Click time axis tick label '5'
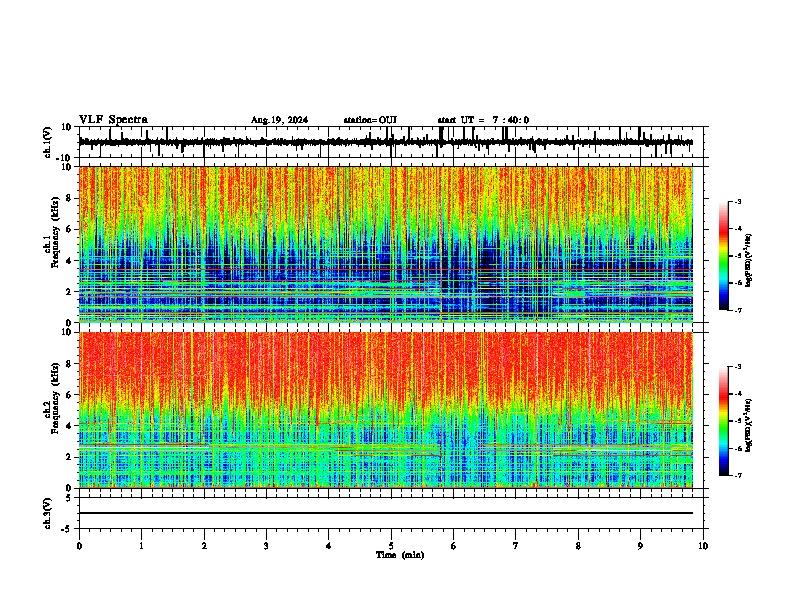This screenshot has width=792, height=612. point(391,546)
